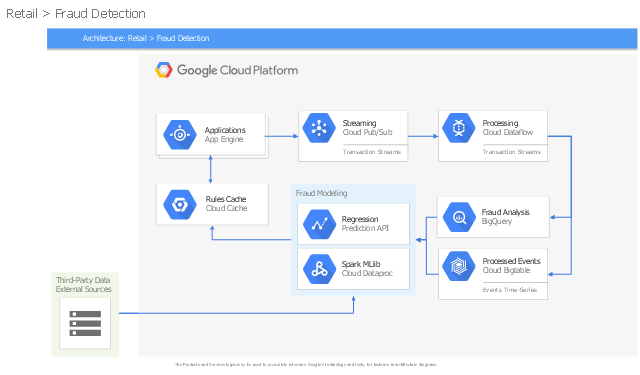Select the Streaming Cloud Pub/Sub text
The width and height of the screenshot is (640, 375).
pos(367,128)
